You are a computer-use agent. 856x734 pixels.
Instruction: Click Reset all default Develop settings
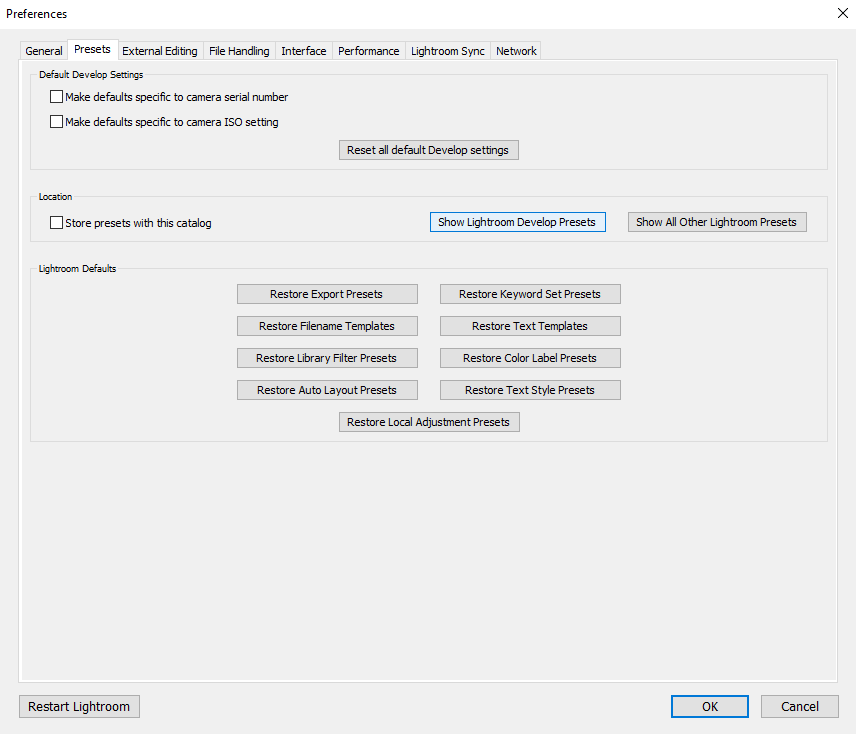[429, 150]
